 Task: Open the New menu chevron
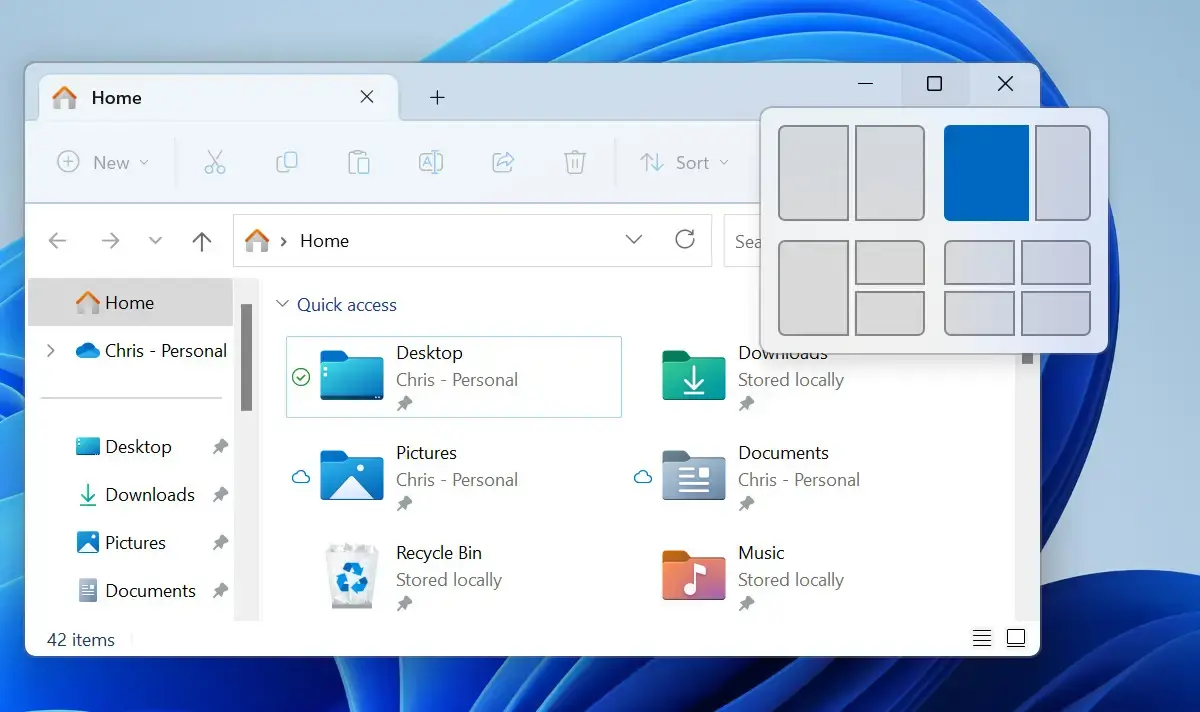(x=142, y=162)
